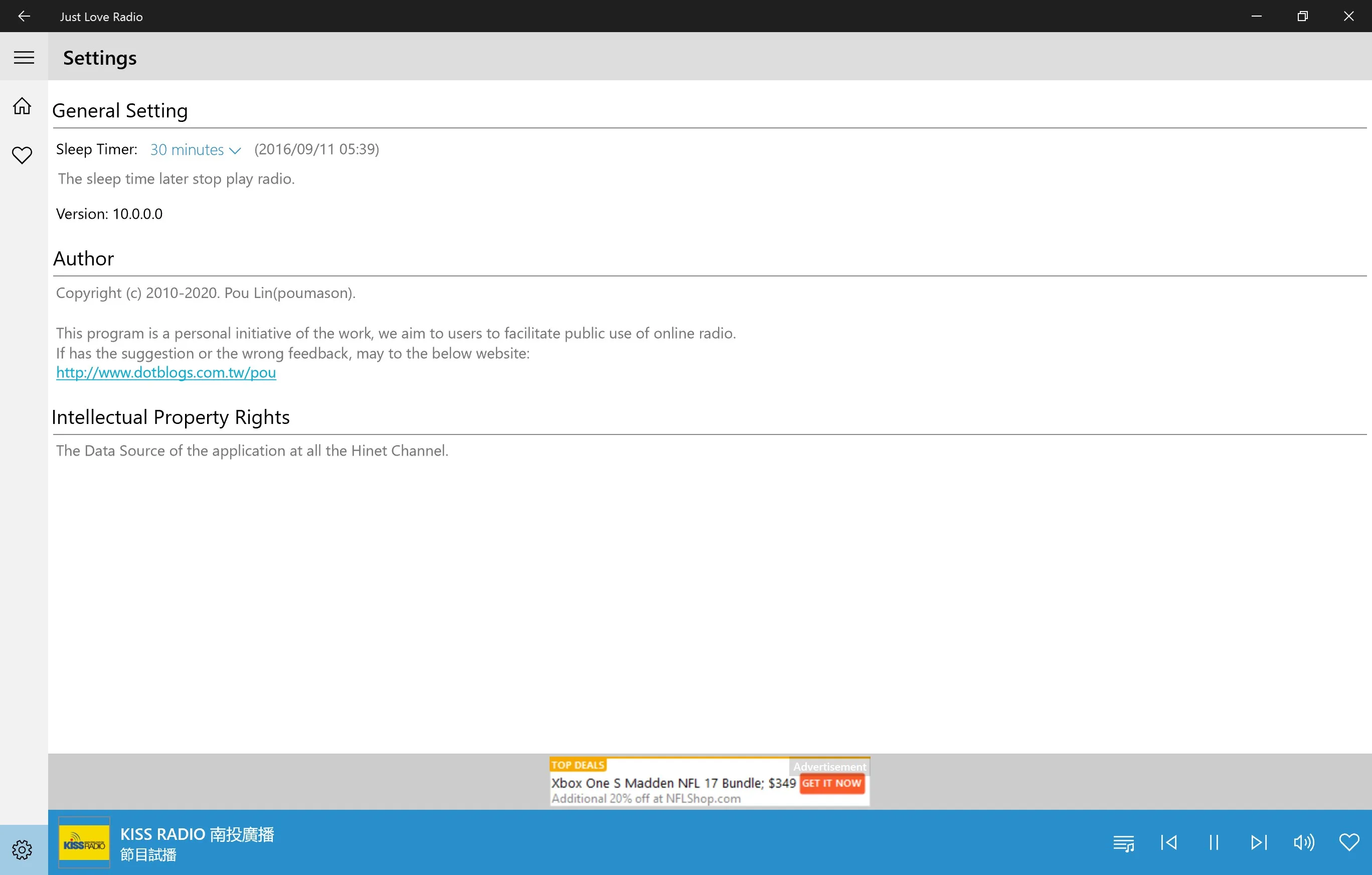Click the sleep timer end time (2016/09/11 05:39)
This screenshot has height=875, width=1372.
(317, 150)
